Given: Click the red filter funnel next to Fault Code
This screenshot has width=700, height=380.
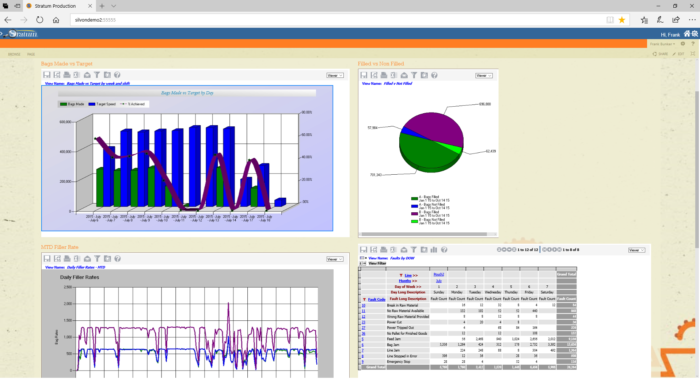Looking at the screenshot, I should [x=364, y=299].
